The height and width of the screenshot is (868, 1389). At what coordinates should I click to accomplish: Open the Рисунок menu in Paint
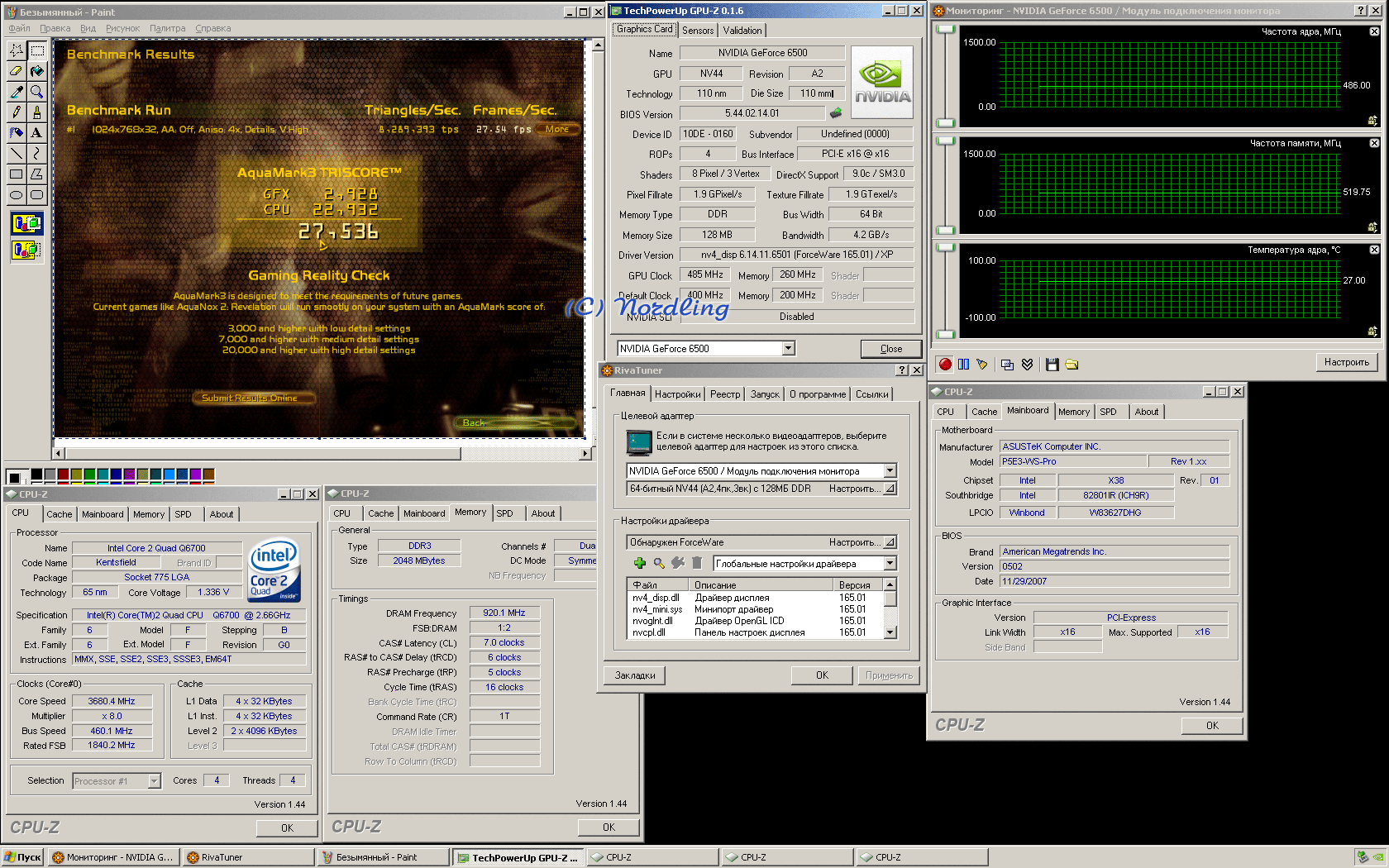pos(122,28)
